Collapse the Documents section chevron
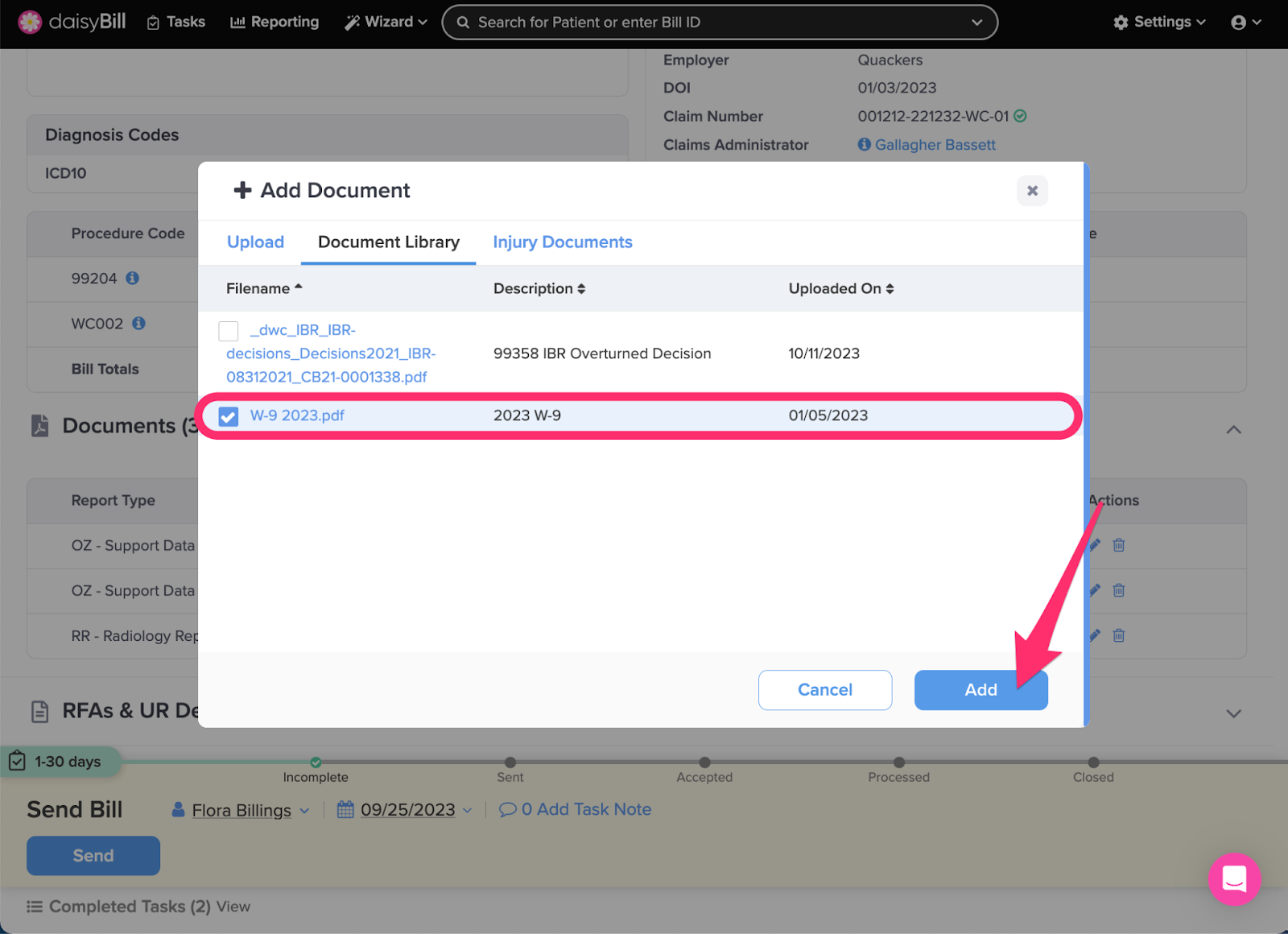This screenshot has width=1288, height=934. pos(1233,430)
